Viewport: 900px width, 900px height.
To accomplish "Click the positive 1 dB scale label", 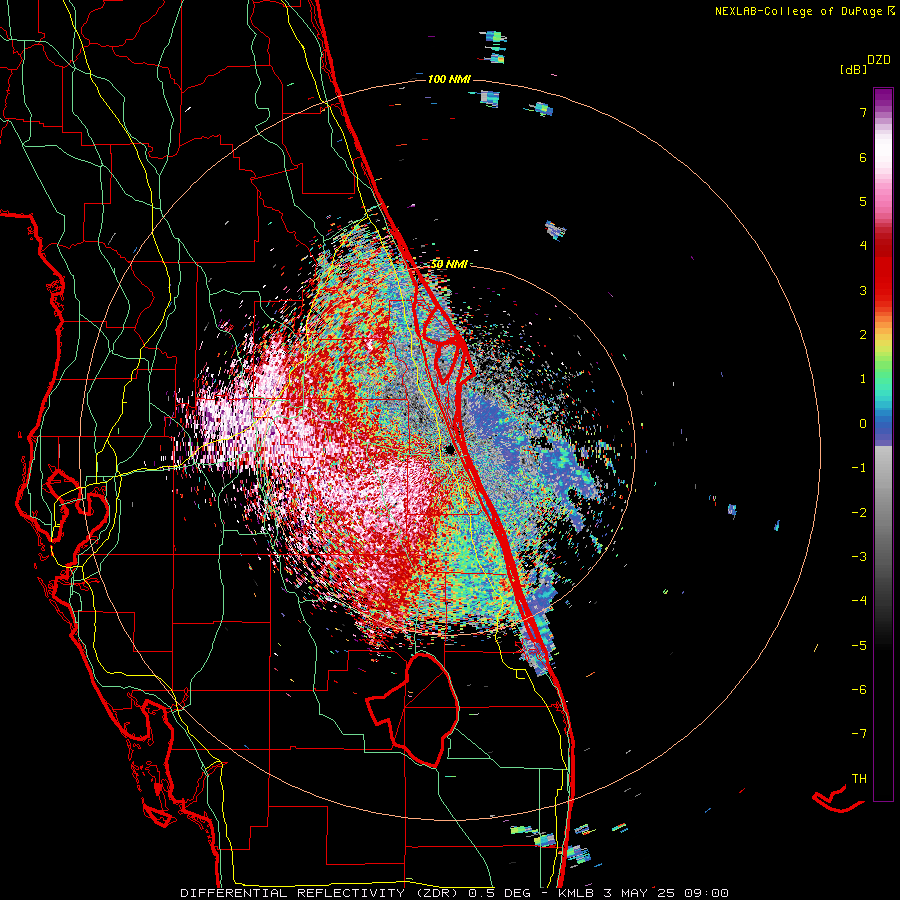I will [x=863, y=379].
